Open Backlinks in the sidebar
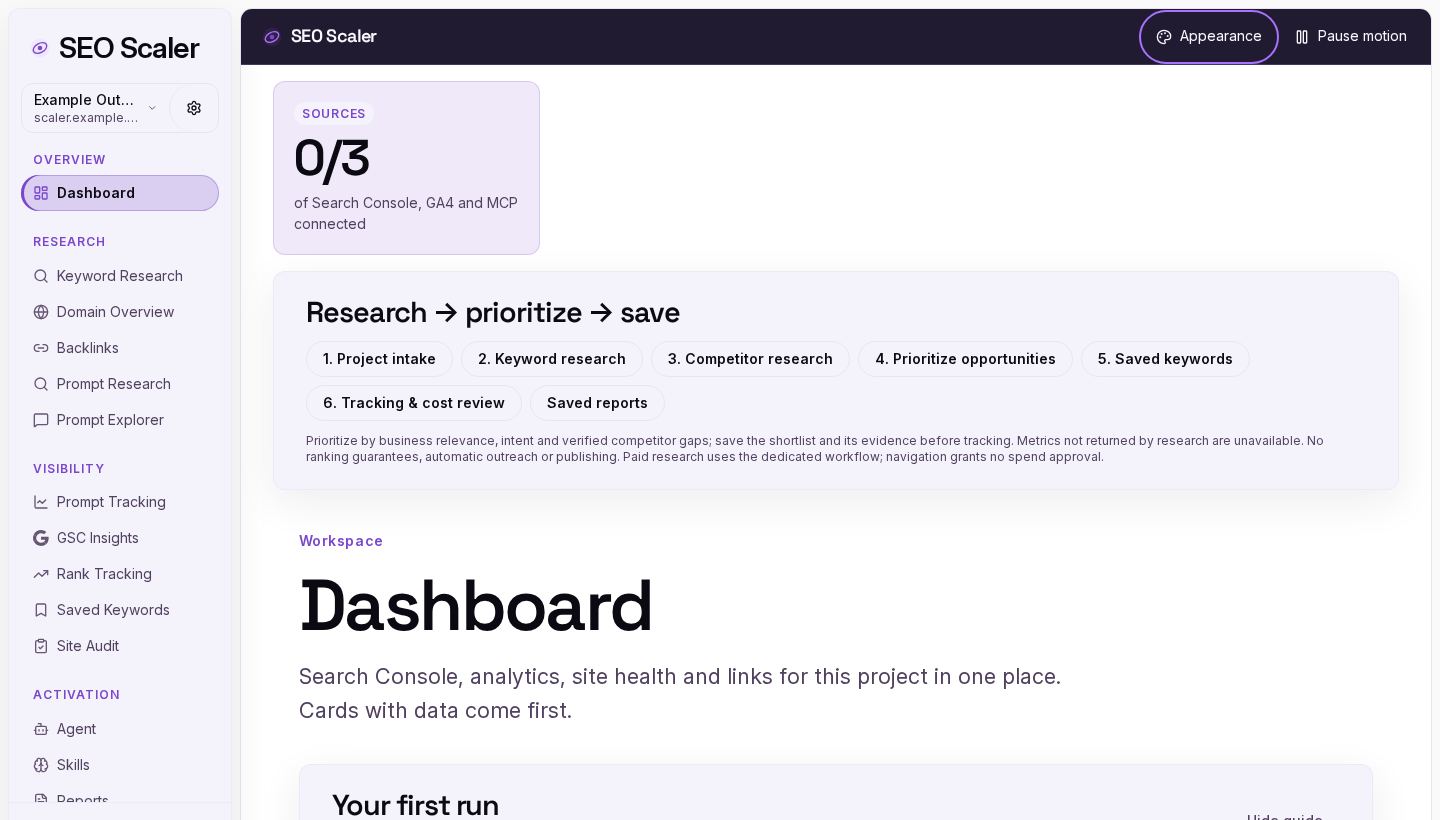The image size is (1440, 820). [x=120, y=348]
